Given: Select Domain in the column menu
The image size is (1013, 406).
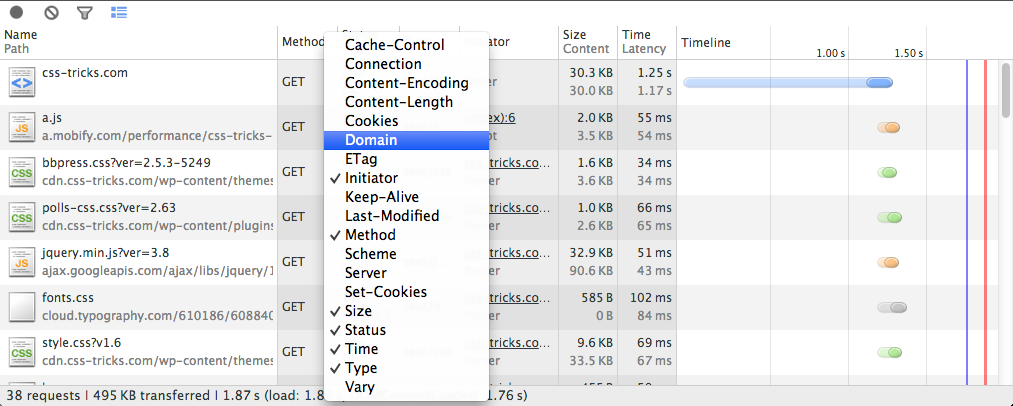Looking at the screenshot, I should (x=371, y=140).
